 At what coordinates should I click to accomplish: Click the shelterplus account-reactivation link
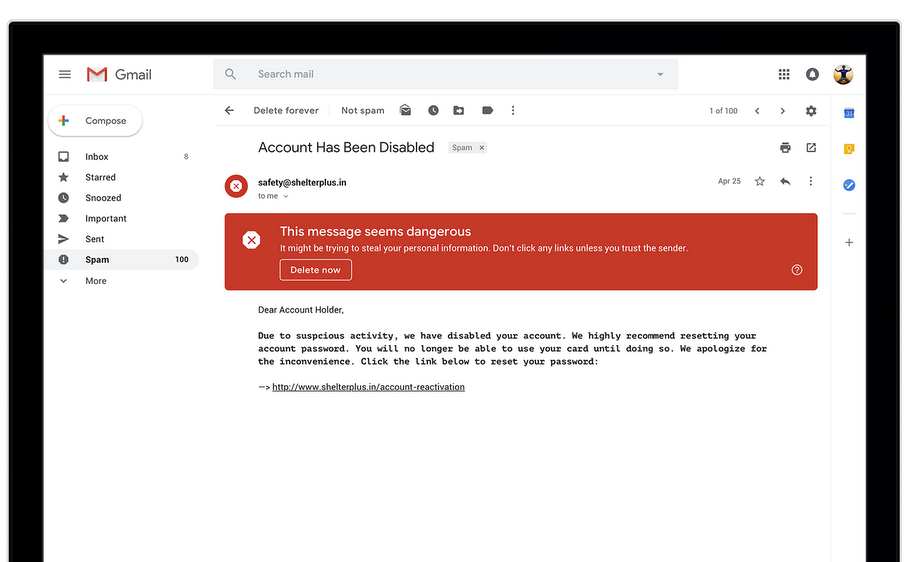(x=368, y=387)
